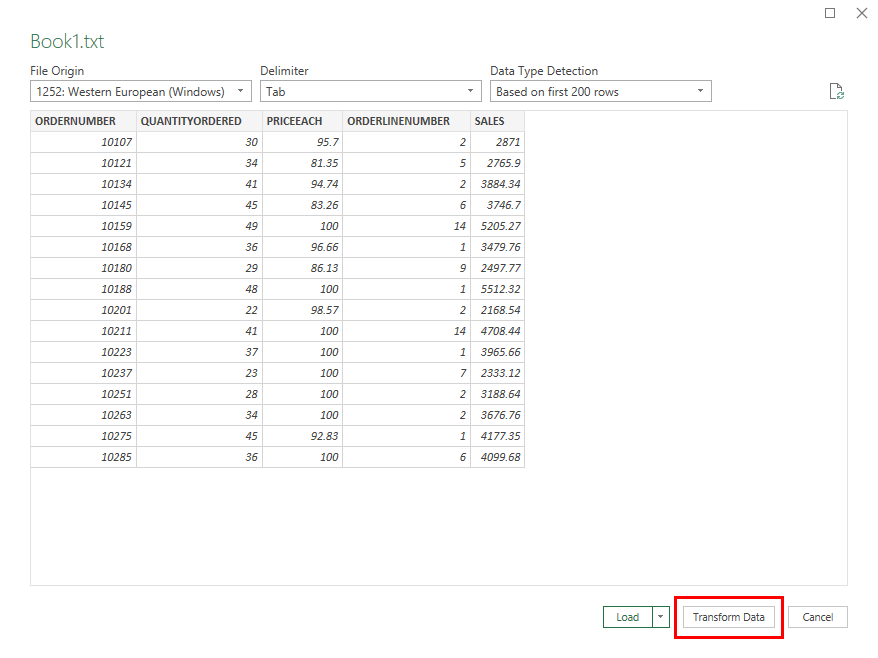Open the Delimiter dropdown showing Tab
Image resolution: width=878 pixels, height=658 pixels.
(x=371, y=91)
